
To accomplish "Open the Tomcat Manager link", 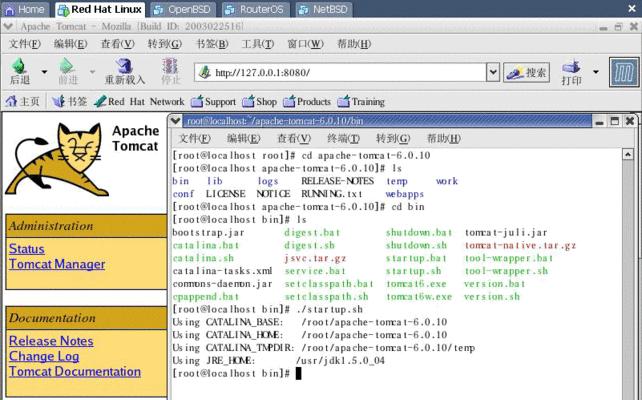I will 57,264.
